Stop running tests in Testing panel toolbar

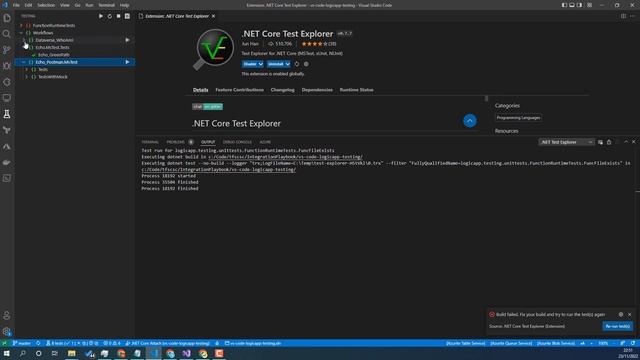point(118,16)
